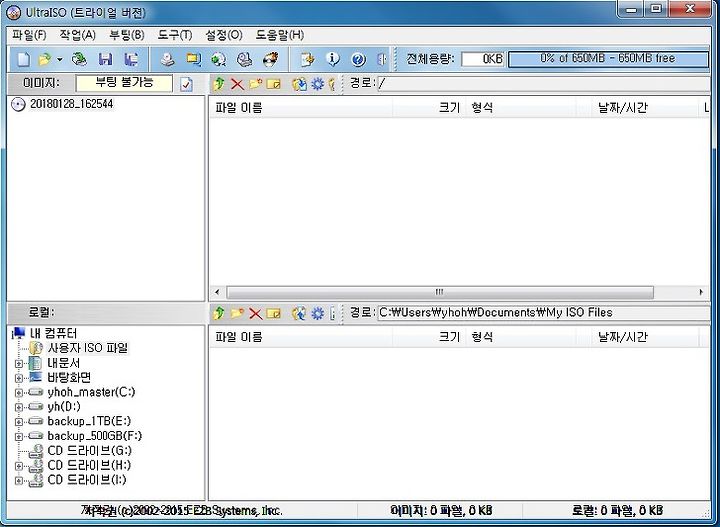Image resolution: width=720 pixels, height=527 pixels.
Task: Expand the CD 드라이브(H:) node
Action: pyautogui.click(x=19, y=466)
